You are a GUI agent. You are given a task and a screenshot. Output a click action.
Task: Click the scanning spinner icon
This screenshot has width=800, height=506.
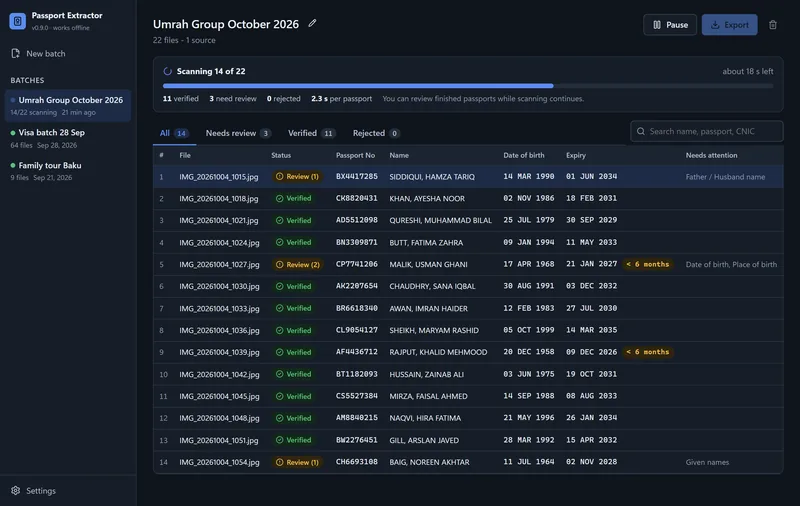(167, 71)
